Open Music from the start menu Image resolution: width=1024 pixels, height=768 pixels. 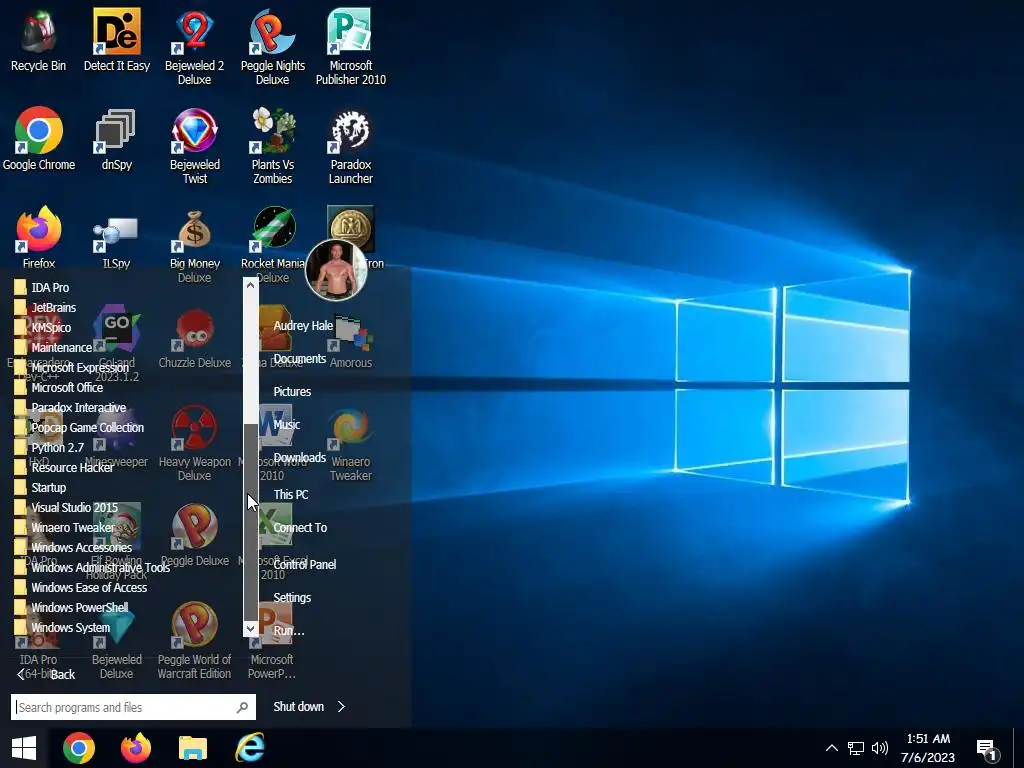point(287,424)
